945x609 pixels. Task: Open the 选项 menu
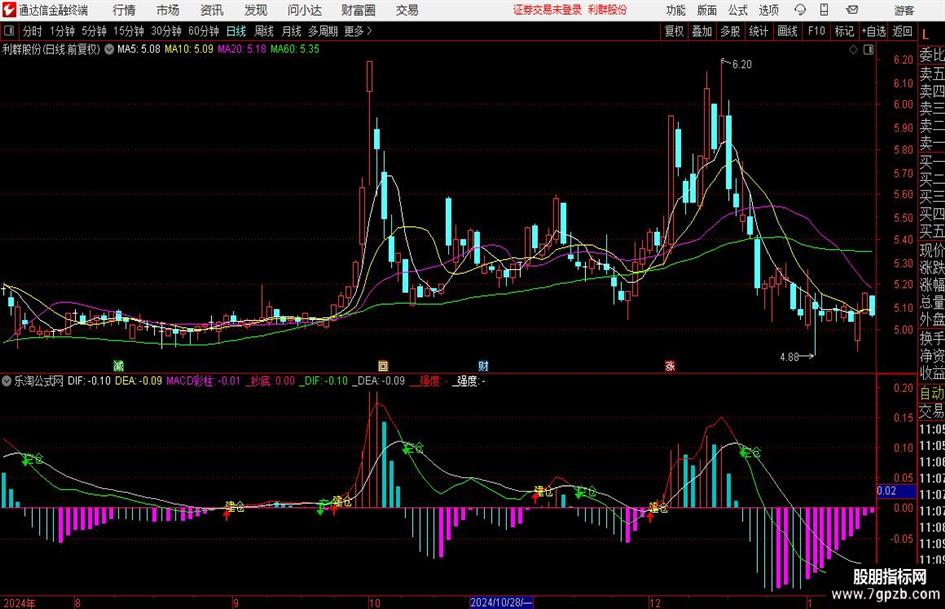coord(768,10)
